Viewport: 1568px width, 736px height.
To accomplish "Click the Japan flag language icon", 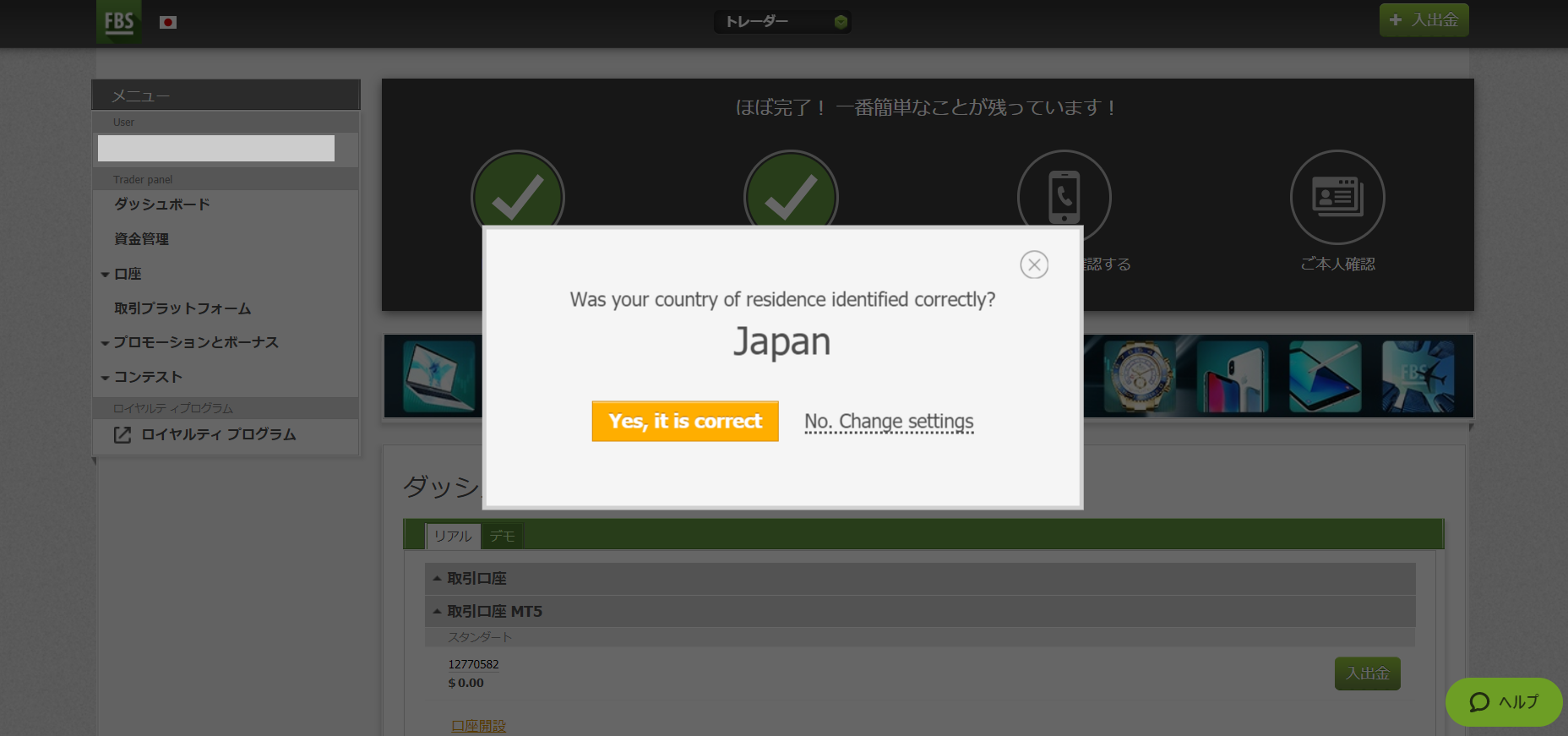I will [x=168, y=22].
